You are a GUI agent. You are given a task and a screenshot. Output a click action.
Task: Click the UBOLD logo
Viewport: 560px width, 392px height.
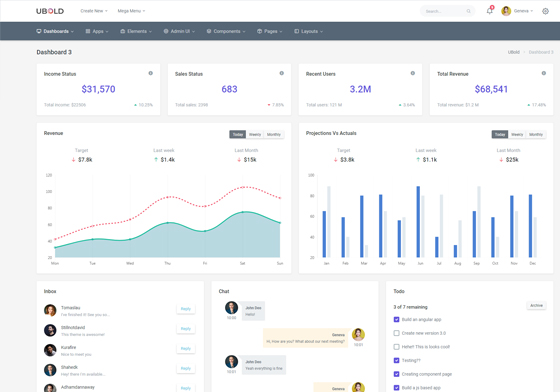pos(50,11)
